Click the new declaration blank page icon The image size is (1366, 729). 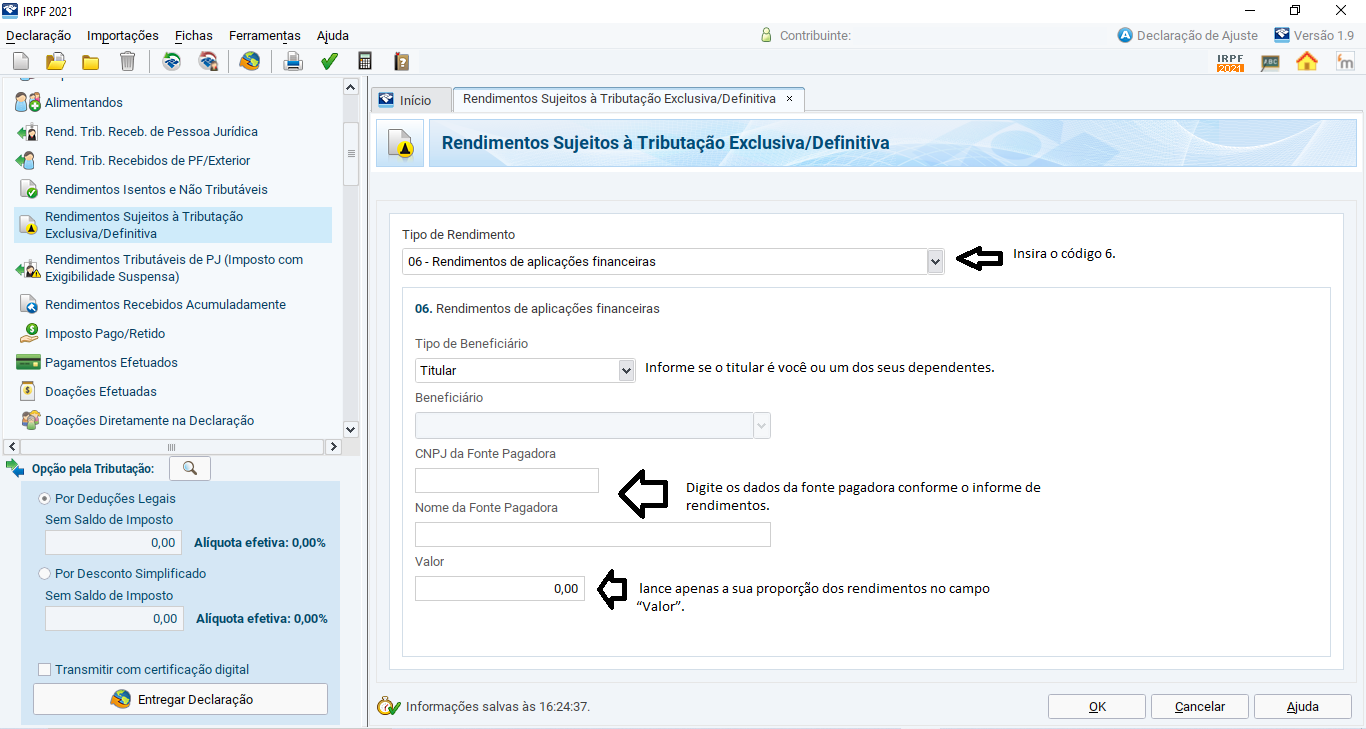tap(21, 62)
